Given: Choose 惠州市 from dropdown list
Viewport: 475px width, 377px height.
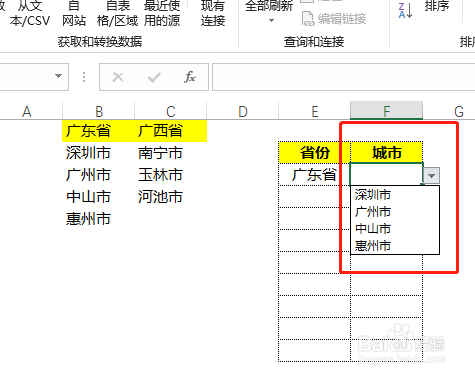Looking at the screenshot, I should pos(395,246).
